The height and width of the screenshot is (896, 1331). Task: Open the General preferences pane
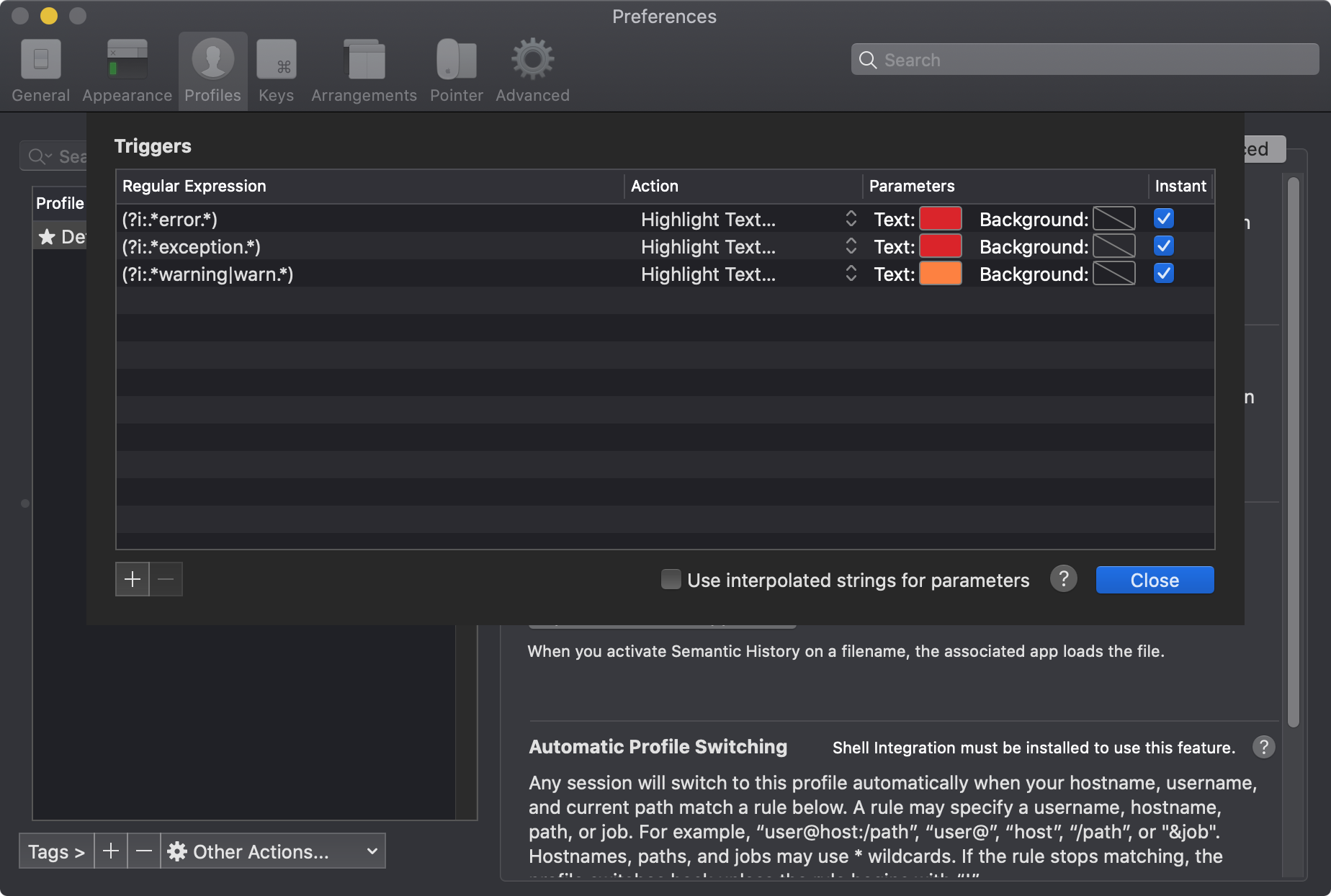pyautogui.click(x=40, y=71)
